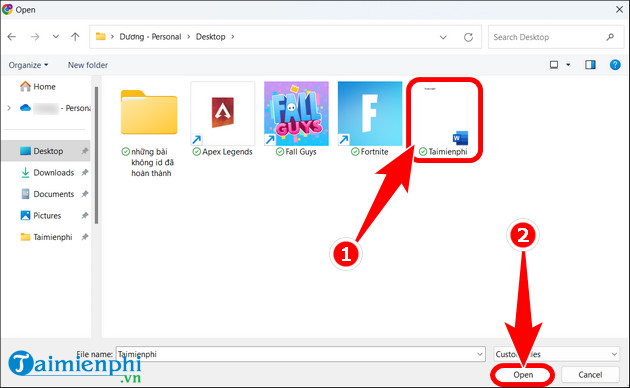
Task: Click the Open button
Action: click(523, 375)
